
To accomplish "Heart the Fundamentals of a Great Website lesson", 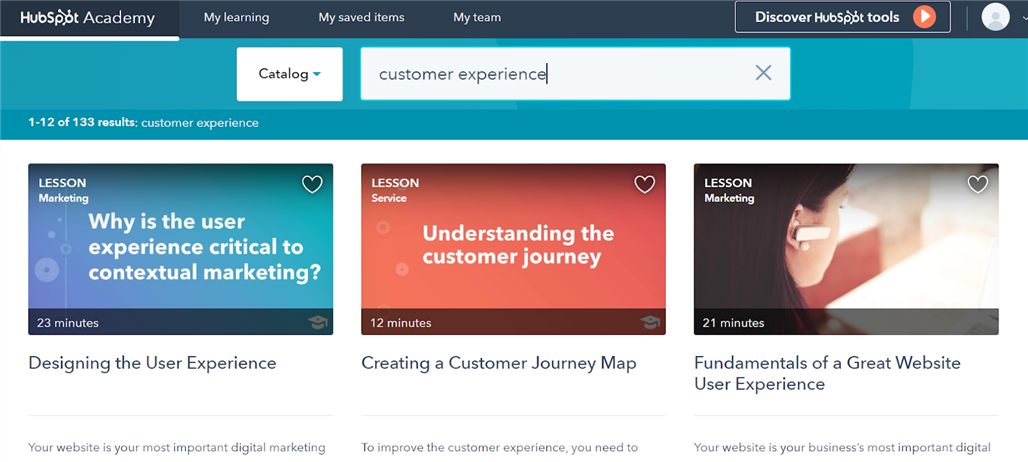I will (978, 184).
